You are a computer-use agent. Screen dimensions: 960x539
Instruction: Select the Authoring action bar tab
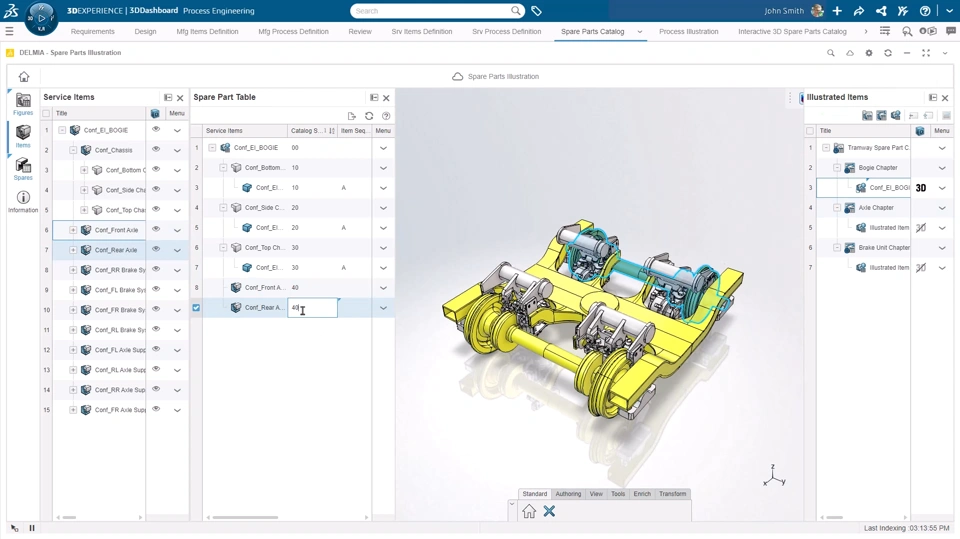click(x=568, y=494)
